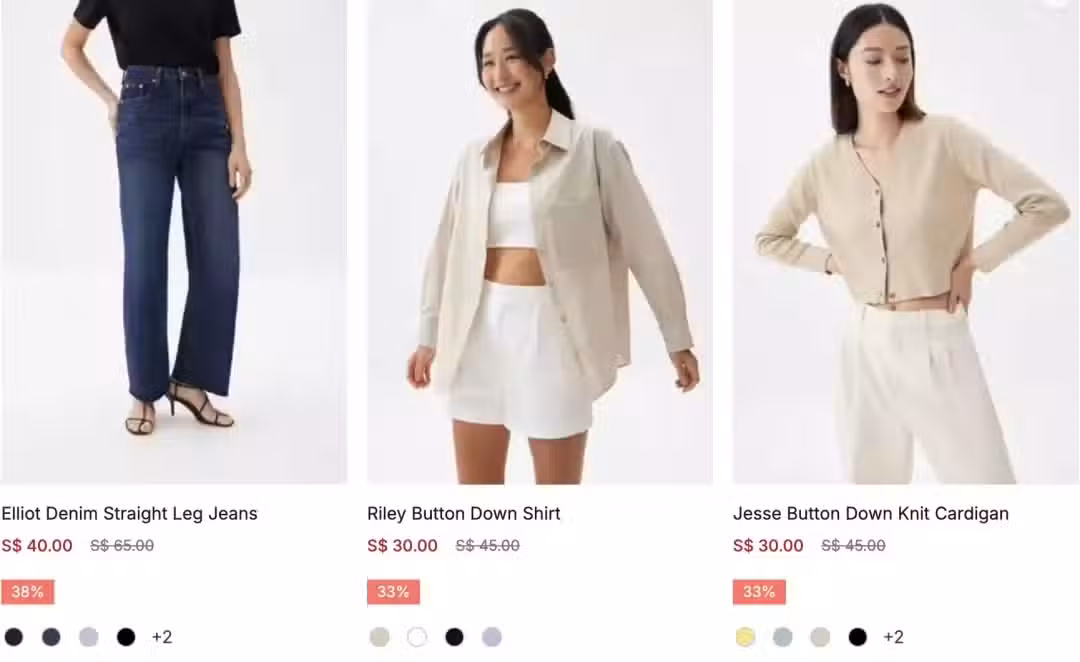Choose the light beige swatch for Jesse cardigan
Screen dimensions: 1080x662
pyautogui.click(x=820, y=637)
